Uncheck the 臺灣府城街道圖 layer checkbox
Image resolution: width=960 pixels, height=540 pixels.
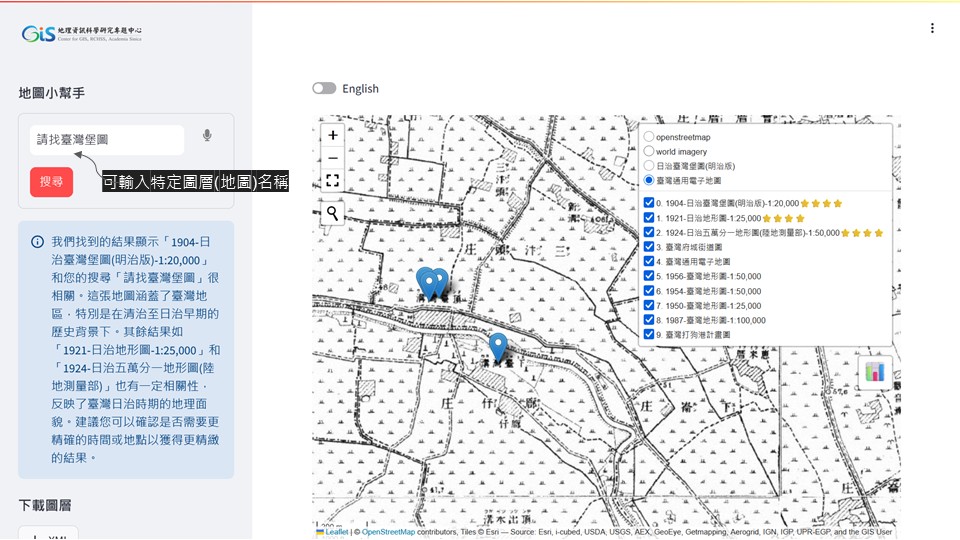[649, 247]
